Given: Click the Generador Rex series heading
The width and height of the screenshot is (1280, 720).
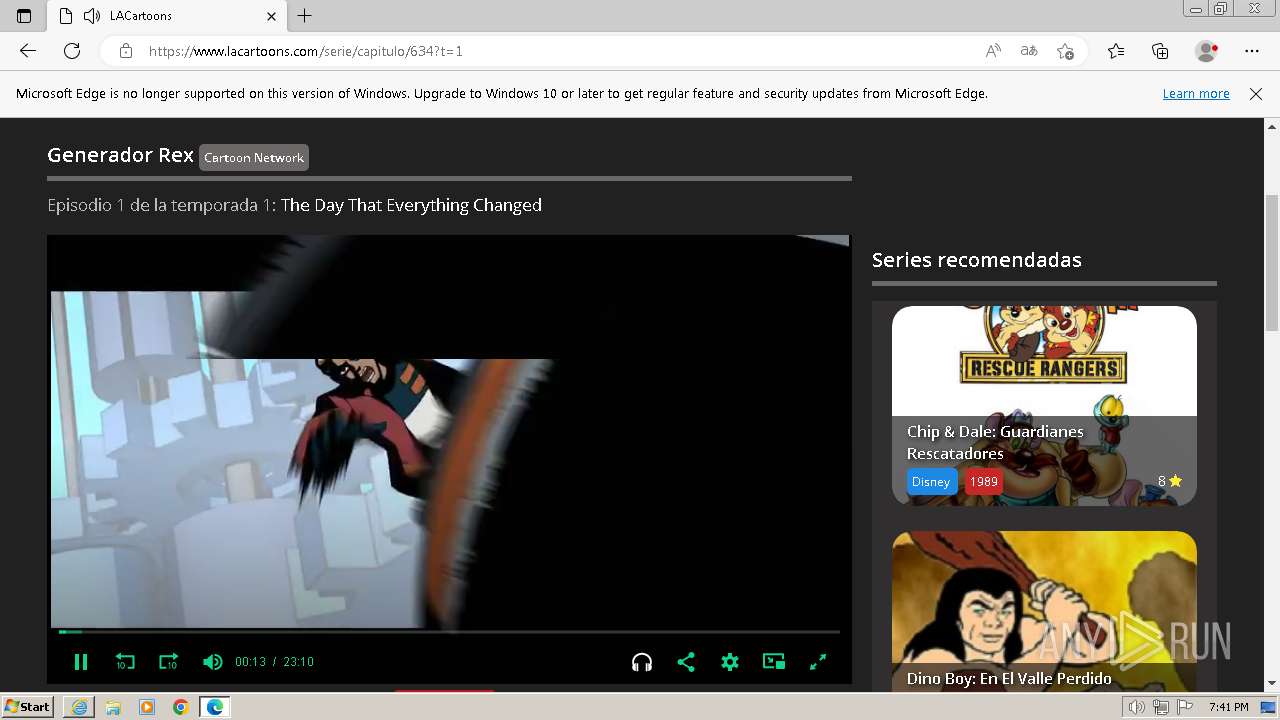Looking at the screenshot, I should (120, 155).
